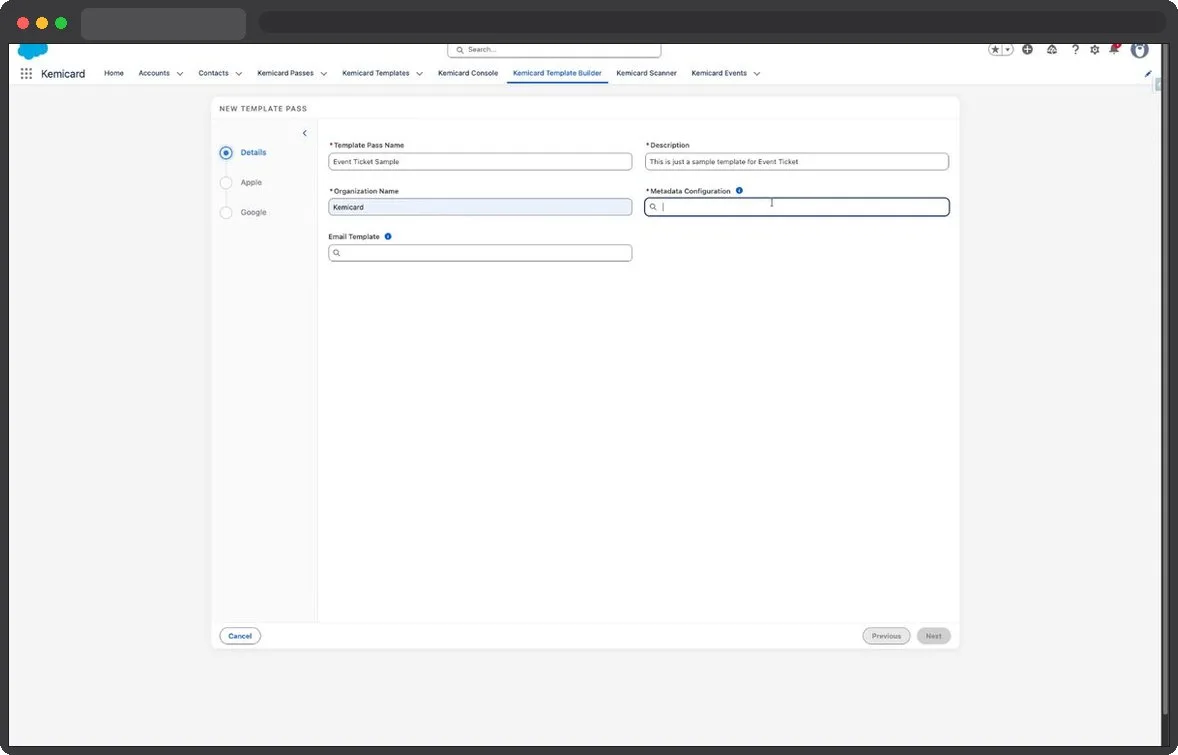Image resolution: width=1178 pixels, height=755 pixels.
Task: Open the favorites list dropdown arrow
Action: [x=1008, y=50]
